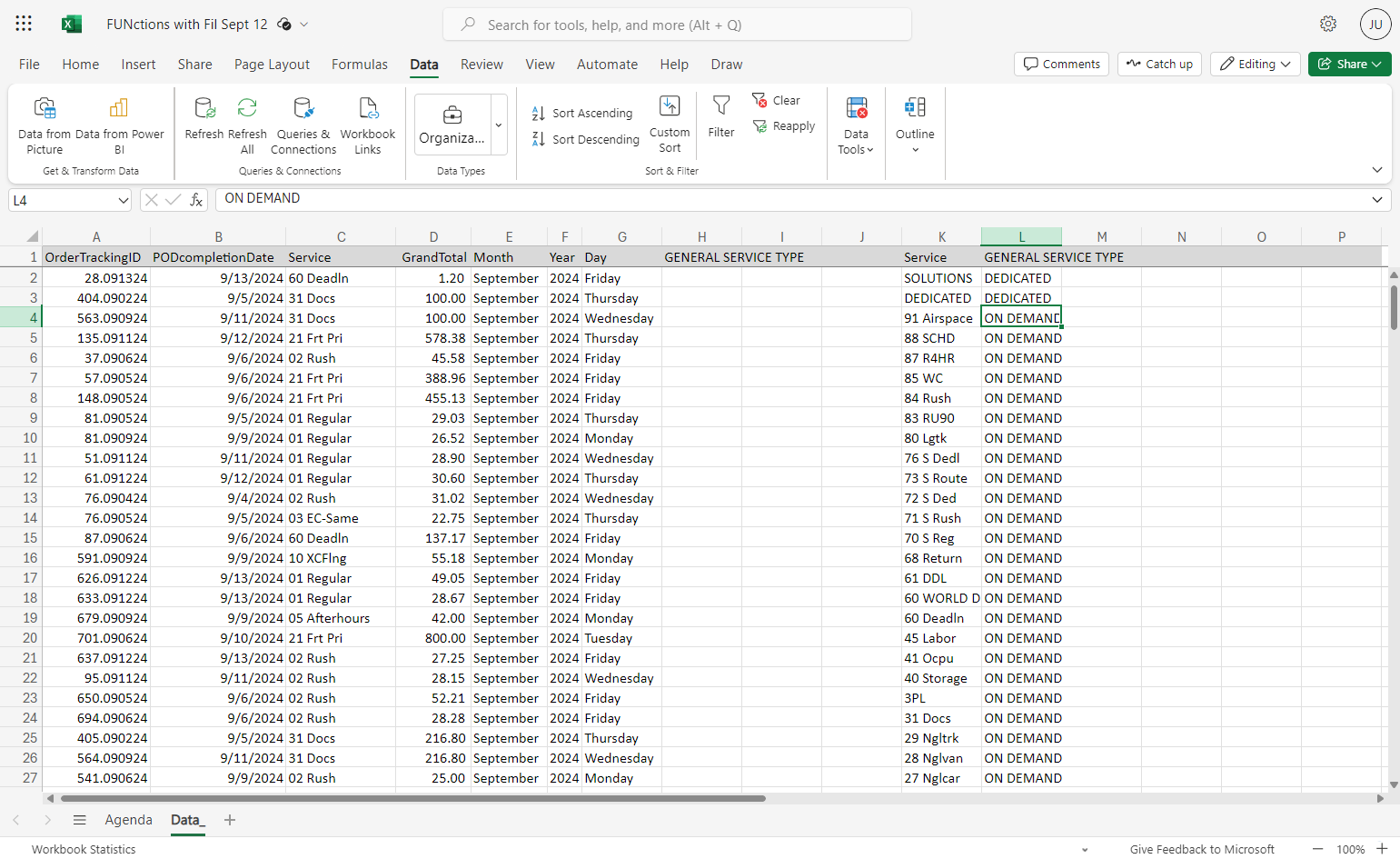This screenshot has height=859, width=1400.
Task: Switch to the Formulas ribbon tab
Action: pyautogui.click(x=360, y=65)
